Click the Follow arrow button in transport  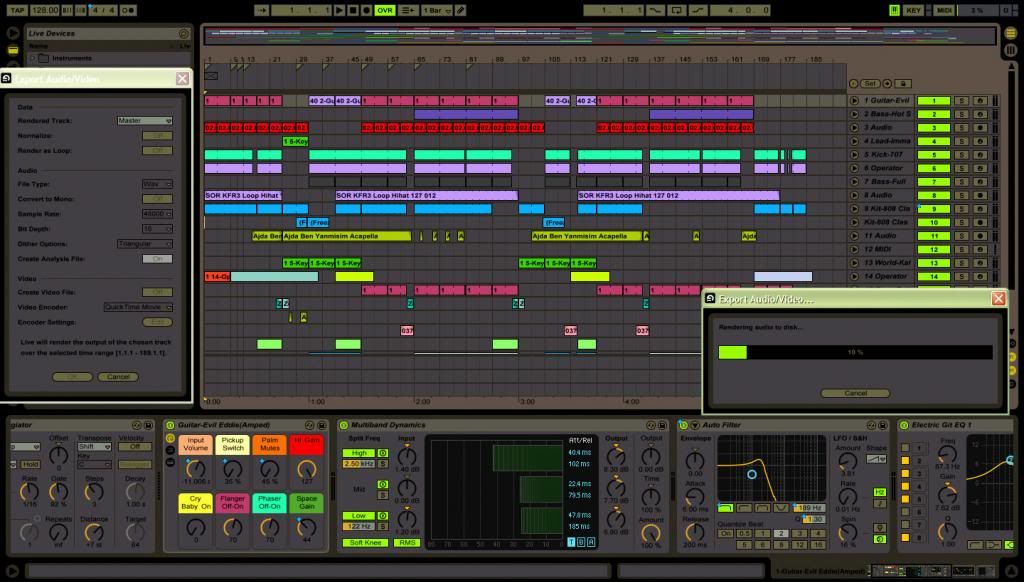pos(261,10)
